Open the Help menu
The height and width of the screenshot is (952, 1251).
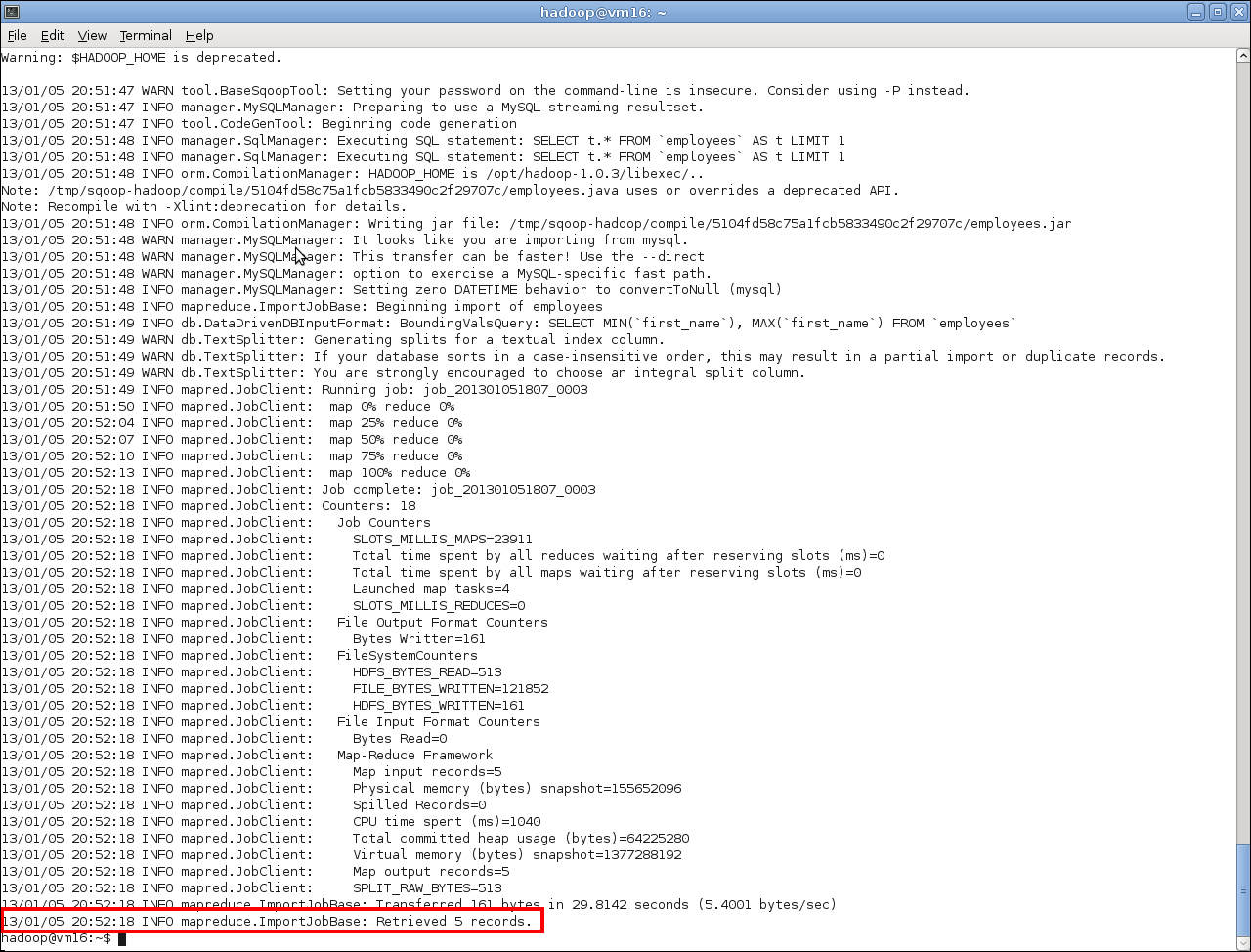click(199, 35)
